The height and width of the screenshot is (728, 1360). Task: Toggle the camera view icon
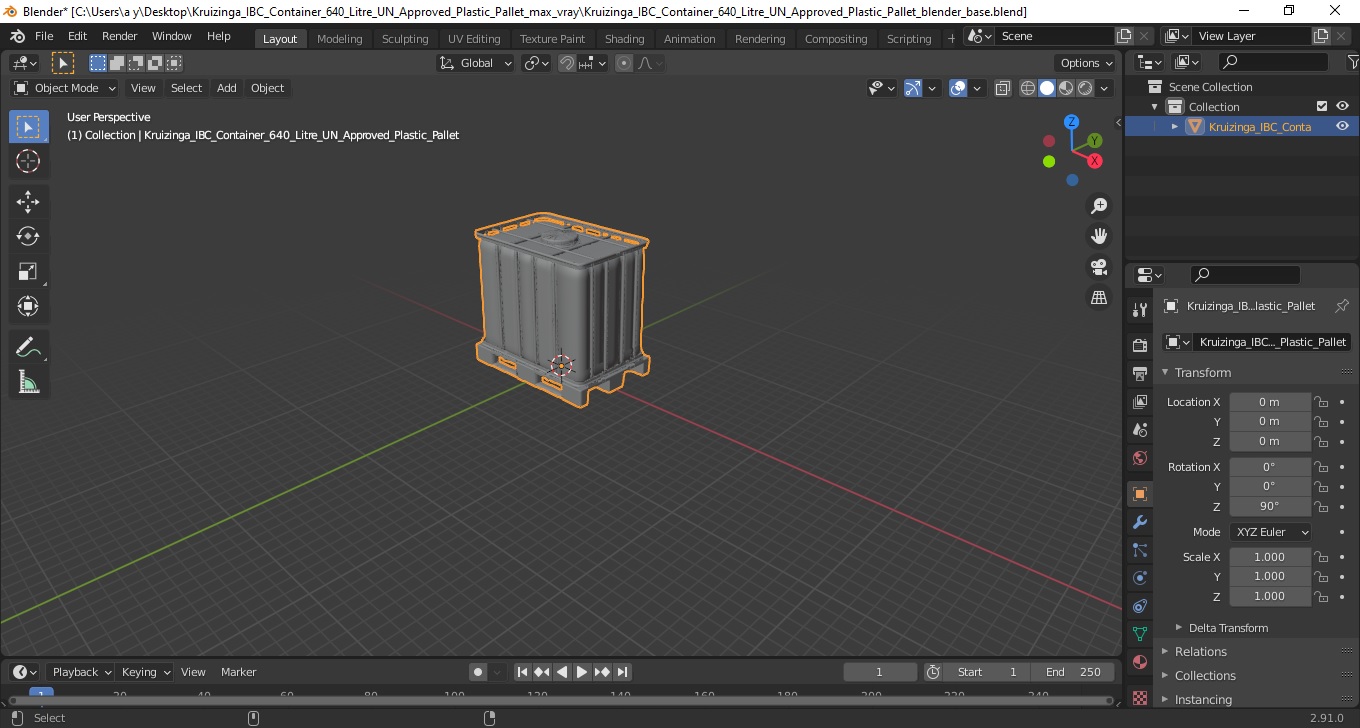point(1099,267)
